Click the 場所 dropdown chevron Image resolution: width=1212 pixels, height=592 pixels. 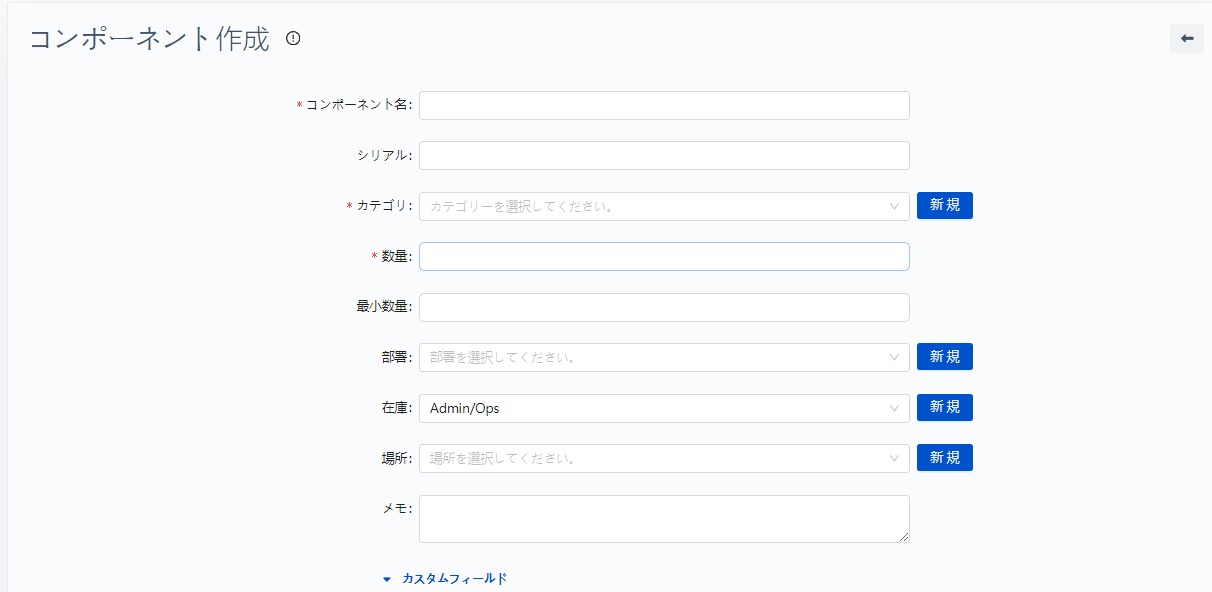tap(895, 457)
